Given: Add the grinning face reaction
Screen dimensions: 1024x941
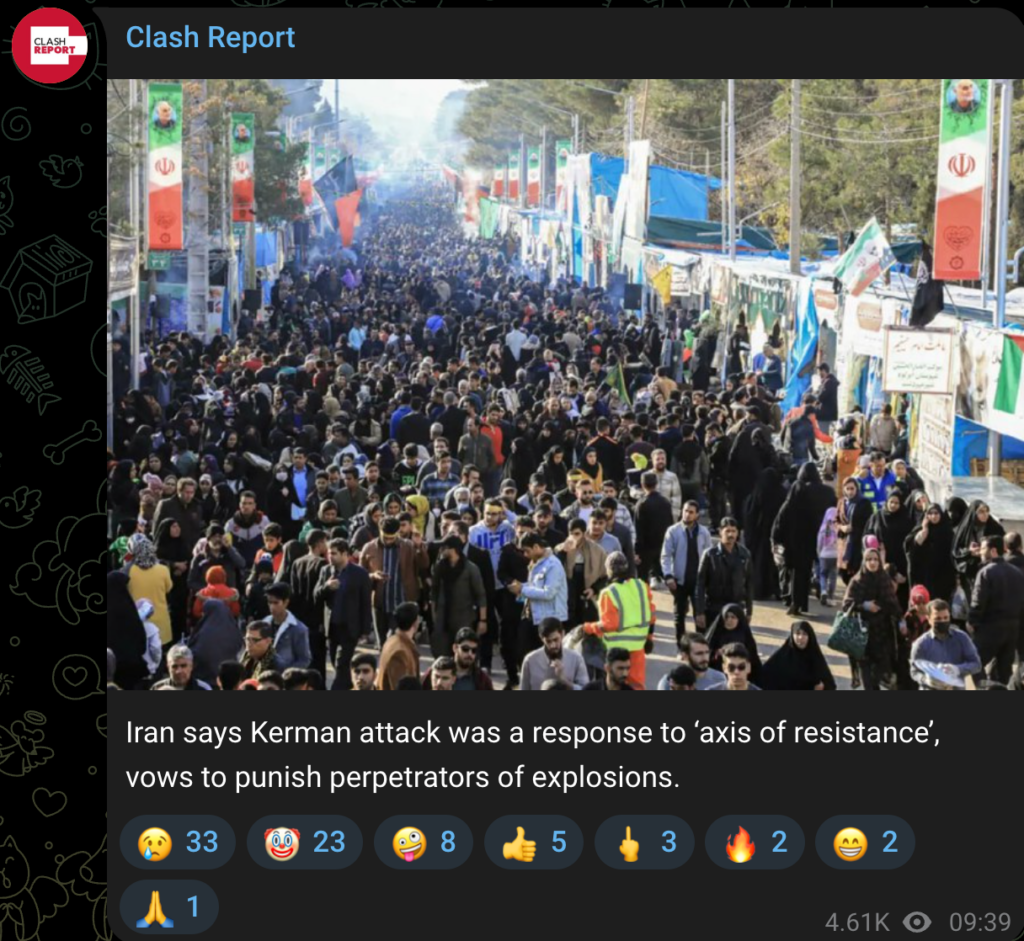Looking at the screenshot, I should [865, 842].
